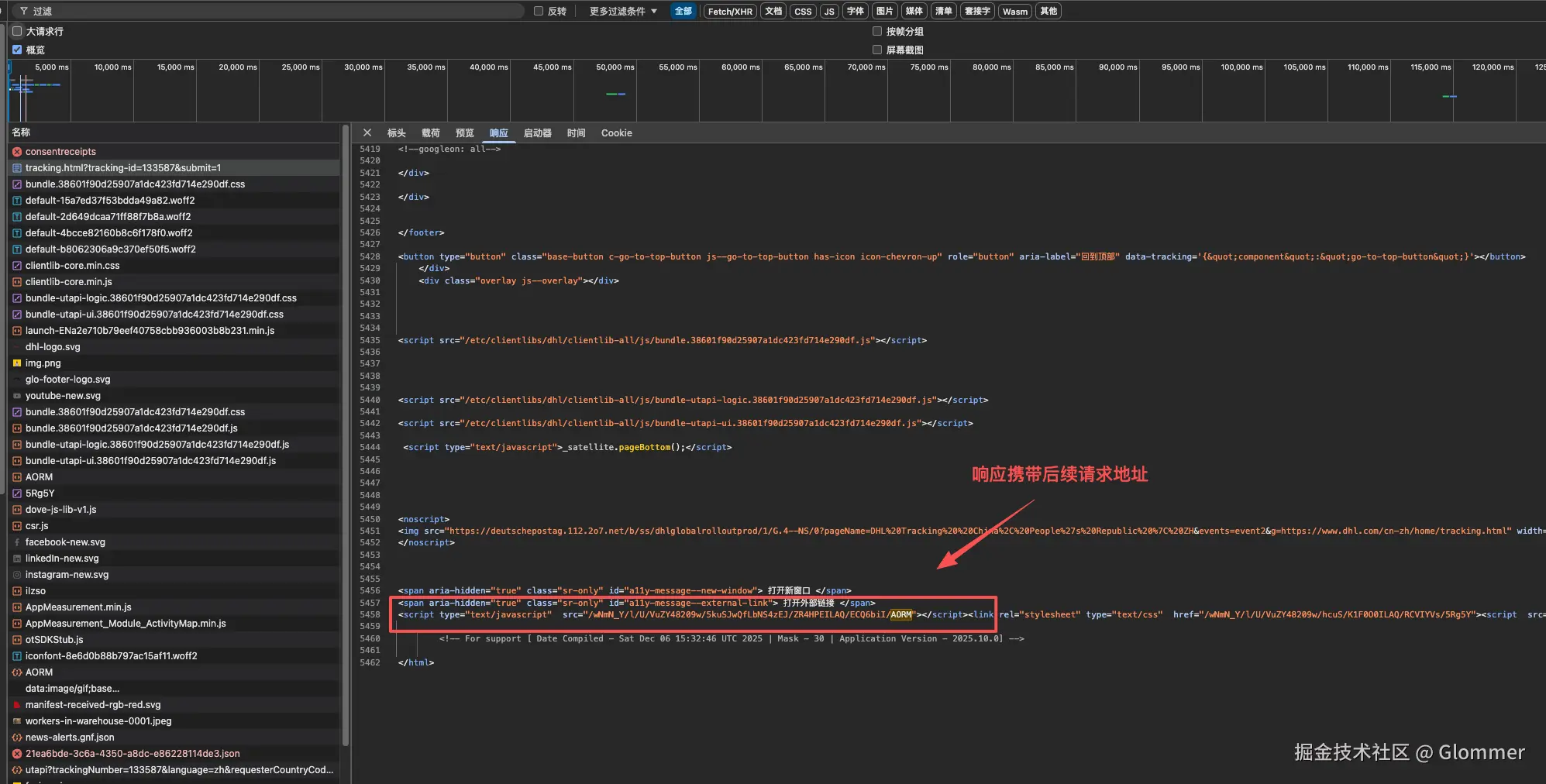Filter requests by CSS type
Image resolution: width=1546 pixels, height=784 pixels.
(803, 11)
